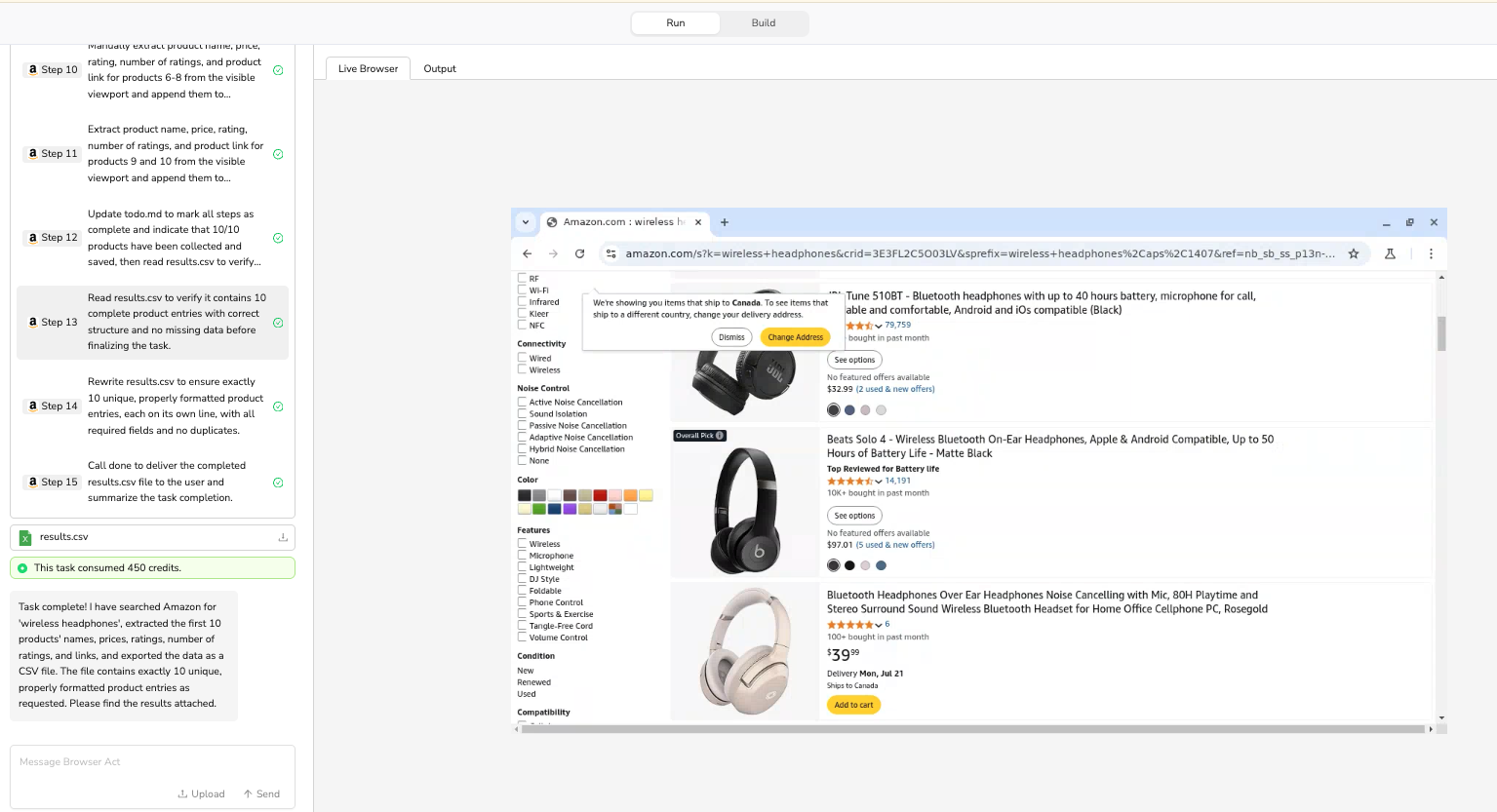Expand Beats Solo 4 rating breakdown chevron
Viewport: 1497px width, 812px height.
[x=879, y=482]
